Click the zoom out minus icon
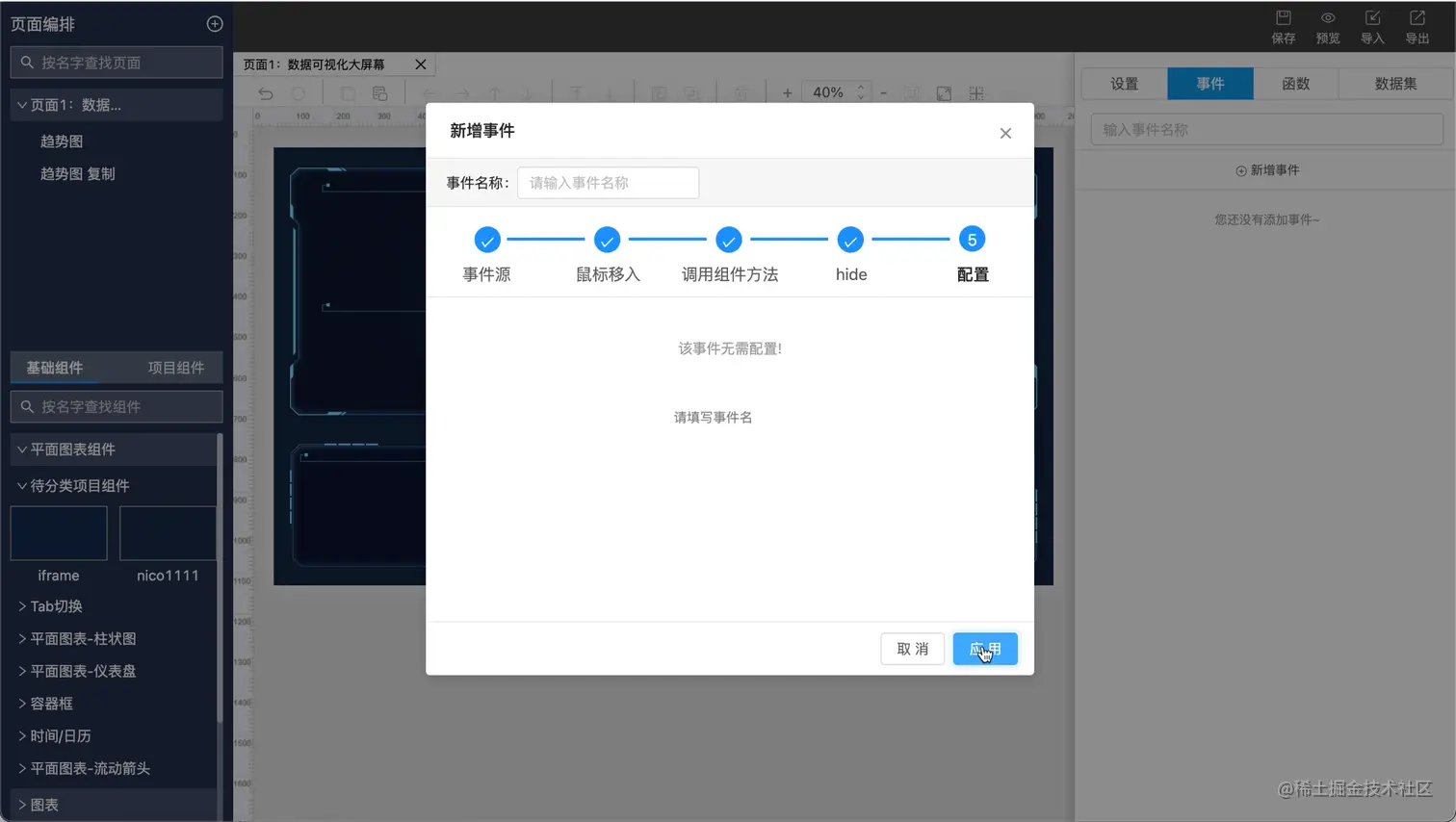1456x822 pixels. 883,93
